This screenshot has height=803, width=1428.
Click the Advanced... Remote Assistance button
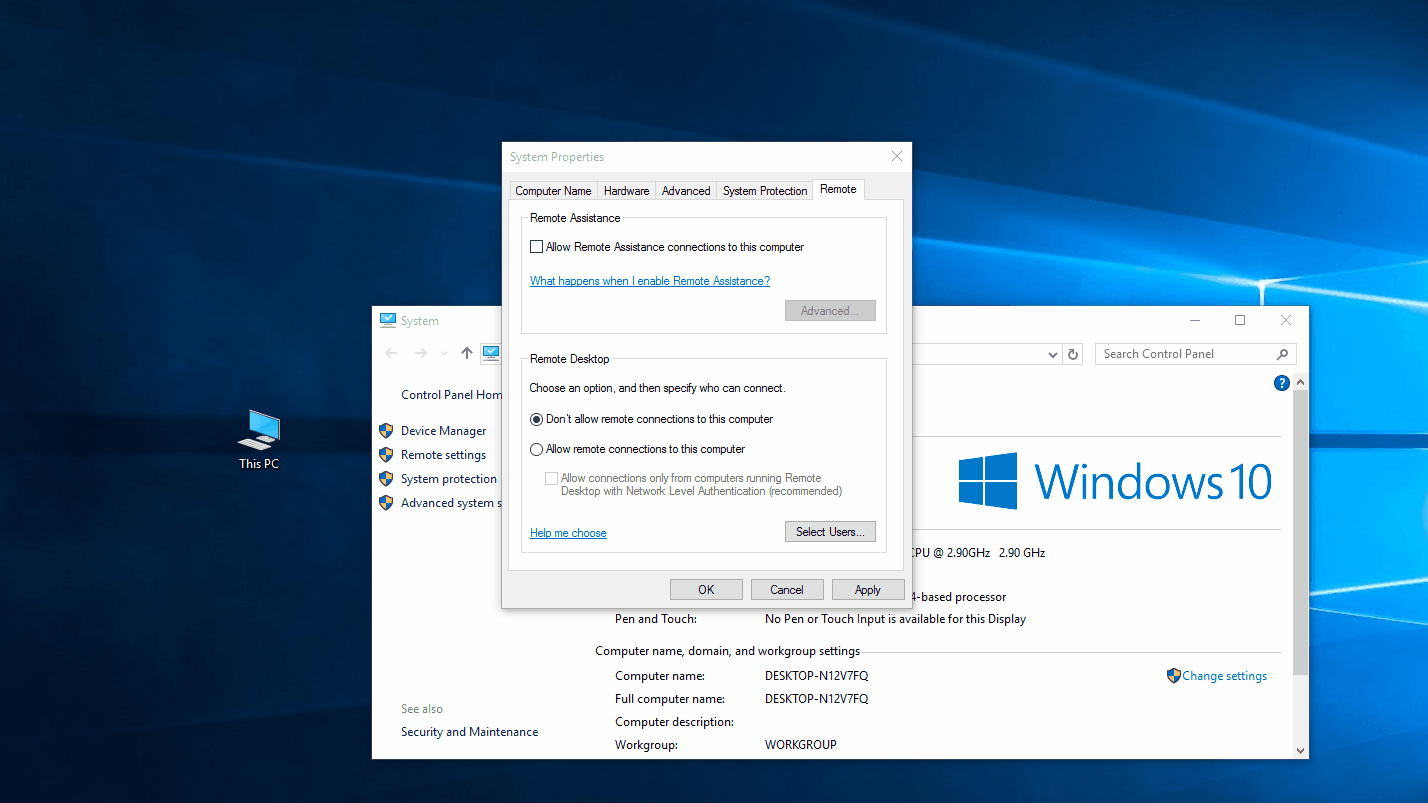tap(830, 311)
